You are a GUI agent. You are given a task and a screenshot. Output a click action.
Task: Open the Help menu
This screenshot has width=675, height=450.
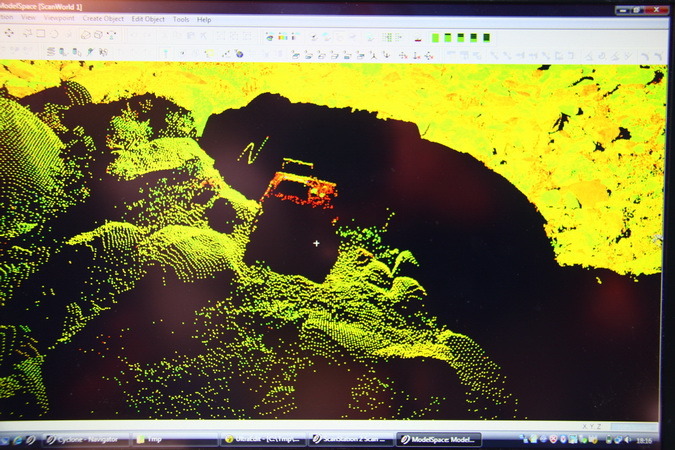204,19
